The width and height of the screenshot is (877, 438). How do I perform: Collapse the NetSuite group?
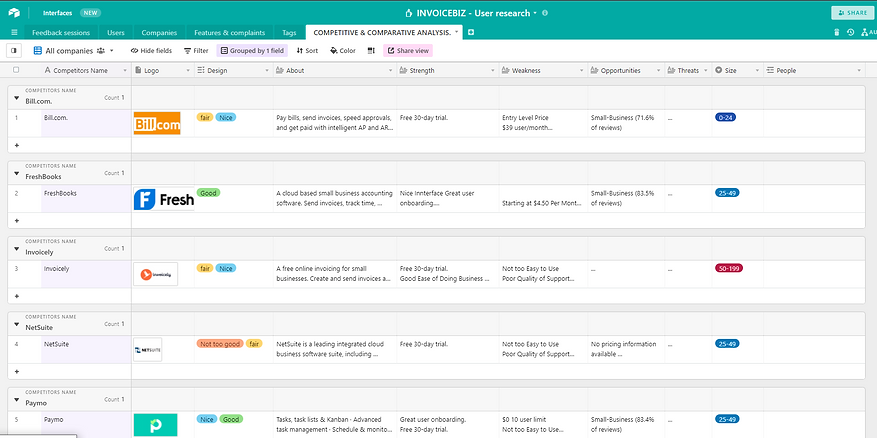16,324
